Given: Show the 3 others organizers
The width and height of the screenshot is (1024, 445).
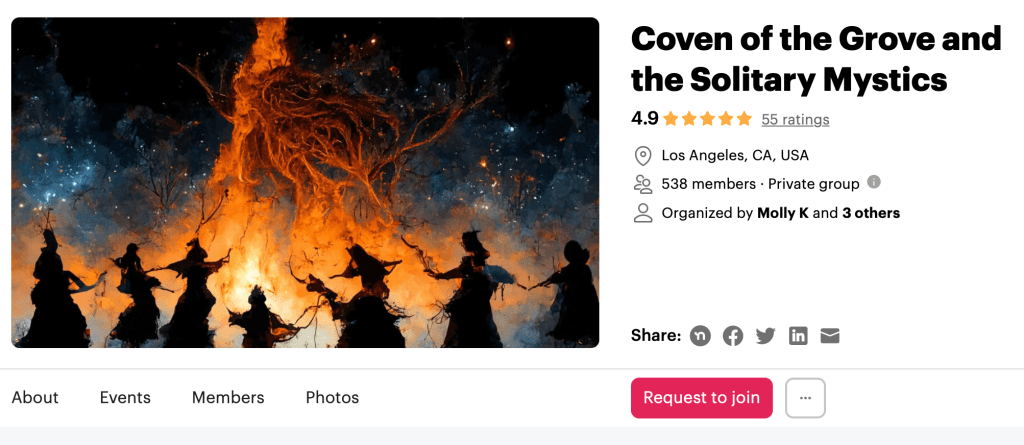Looking at the screenshot, I should point(871,213).
